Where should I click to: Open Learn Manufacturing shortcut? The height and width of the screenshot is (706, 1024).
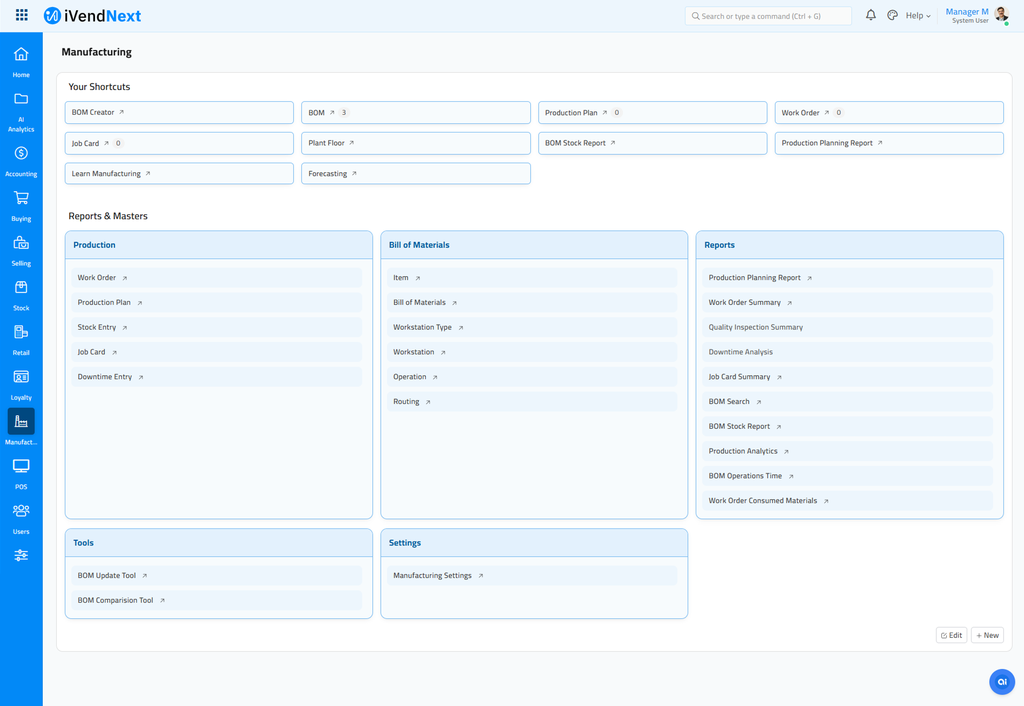click(x=179, y=174)
